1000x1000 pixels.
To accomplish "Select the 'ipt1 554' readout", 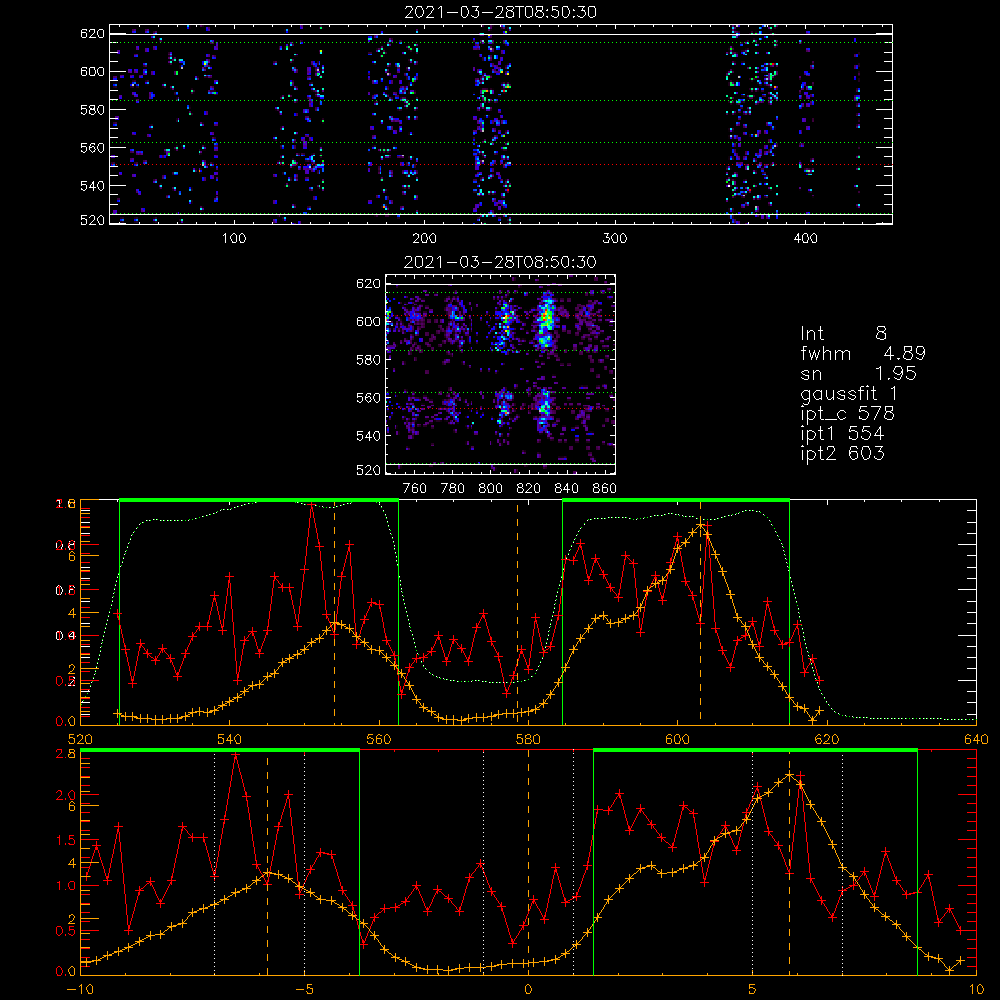I will coord(842,434).
